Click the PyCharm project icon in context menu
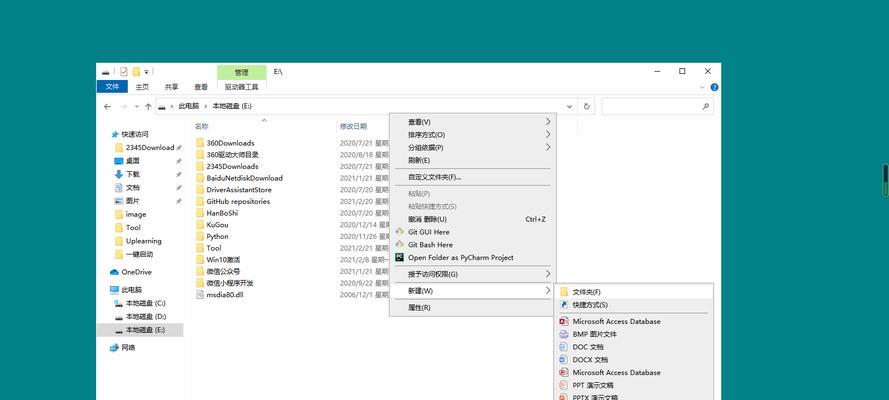The height and width of the screenshot is (400, 889). pyautogui.click(x=399, y=257)
